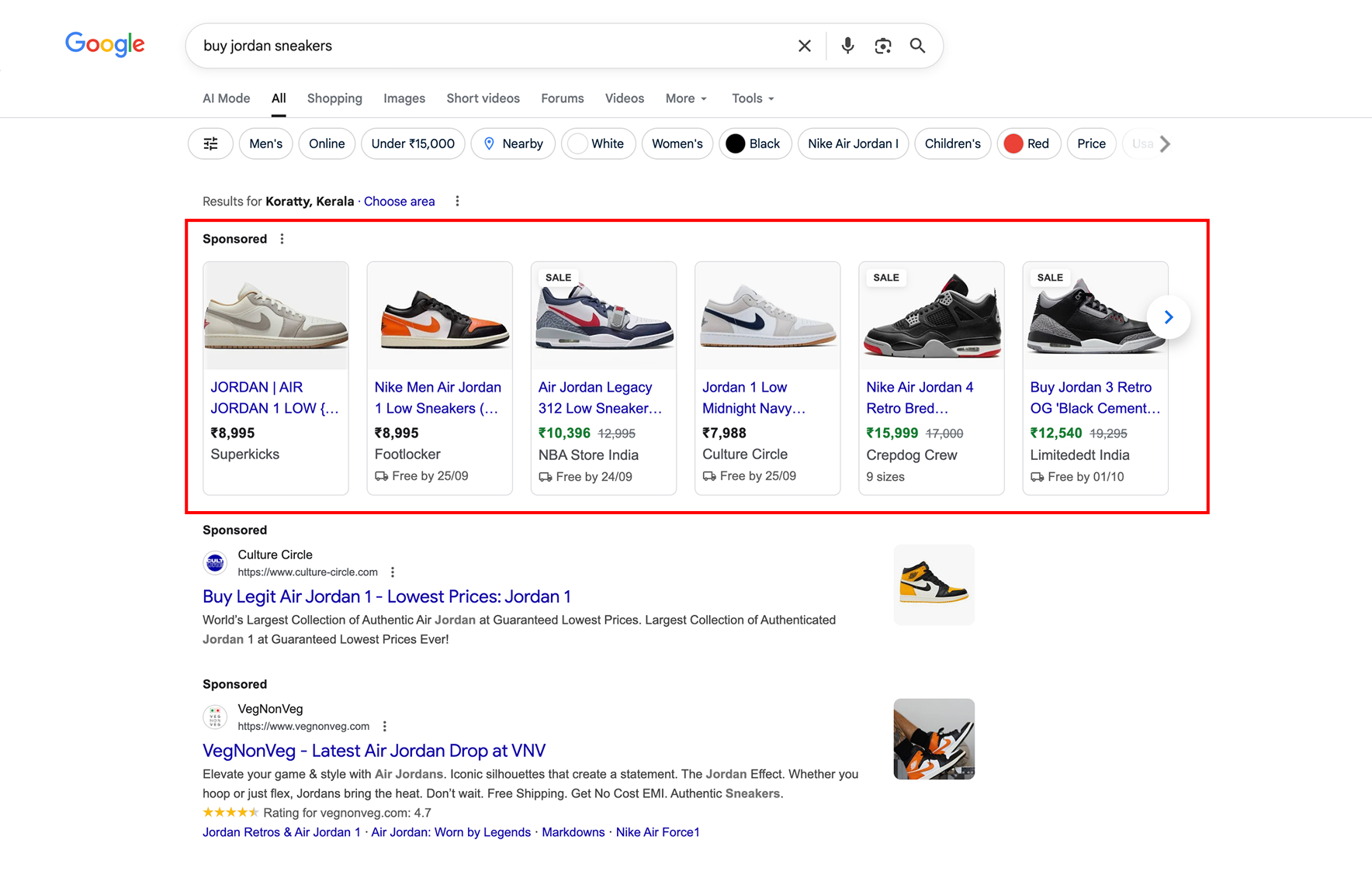
Task: Open Limitededt India Jordan 3 shoe image
Action: click(x=1095, y=316)
